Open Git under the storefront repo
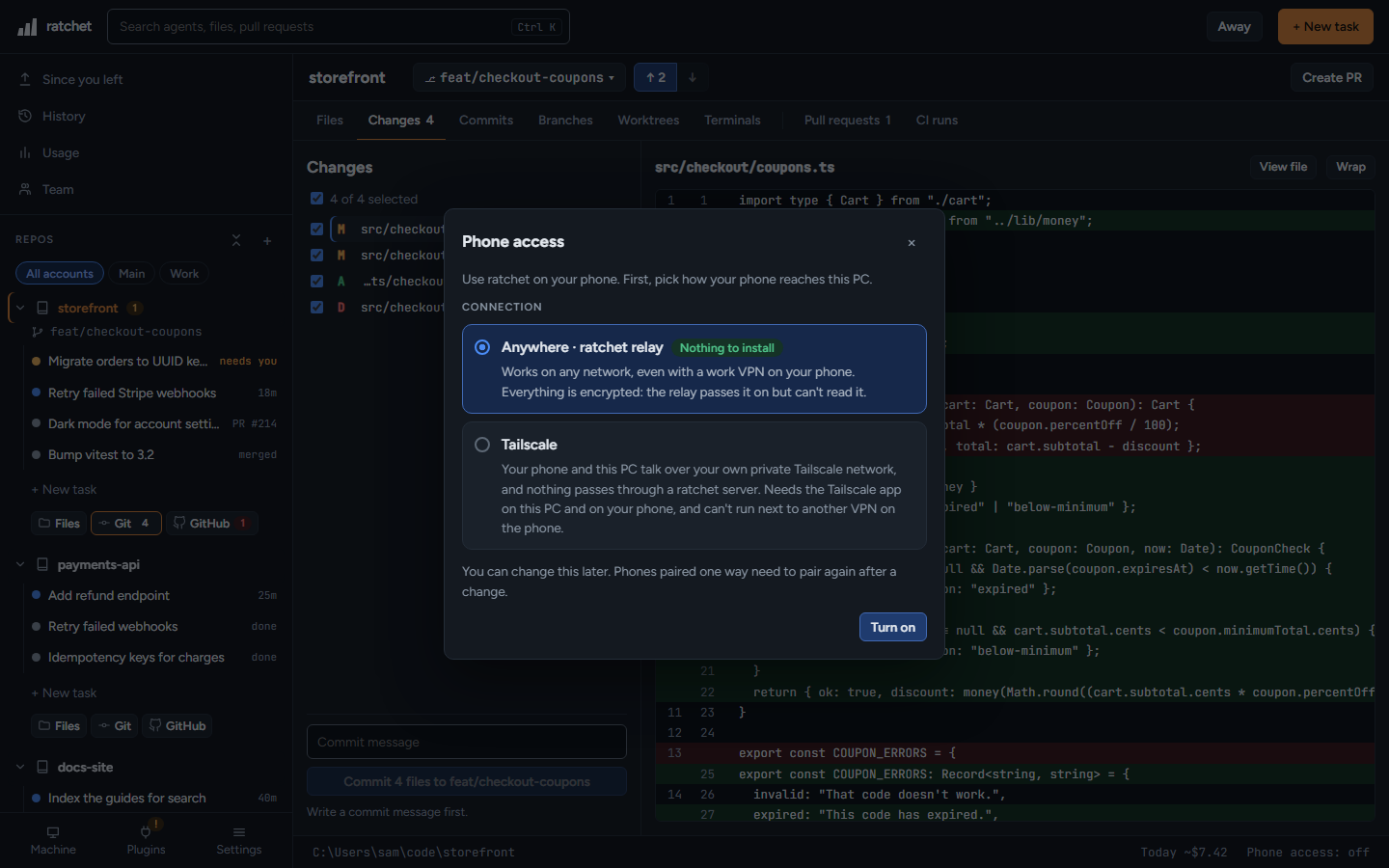Viewport: 1389px width, 868px height. (x=126, y=523)
